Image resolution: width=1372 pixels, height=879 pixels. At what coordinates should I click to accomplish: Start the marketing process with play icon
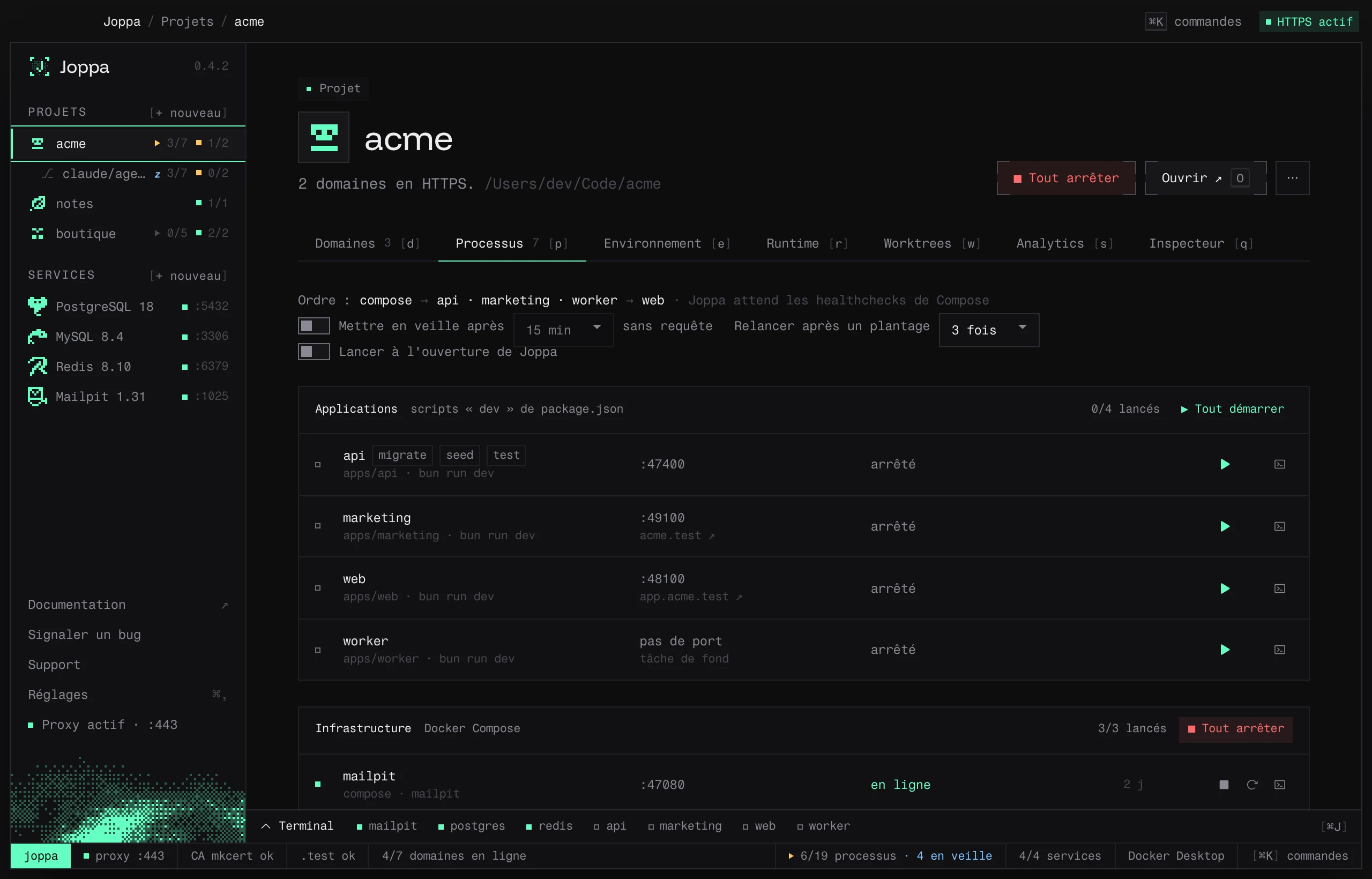[x=1225, y=526]
